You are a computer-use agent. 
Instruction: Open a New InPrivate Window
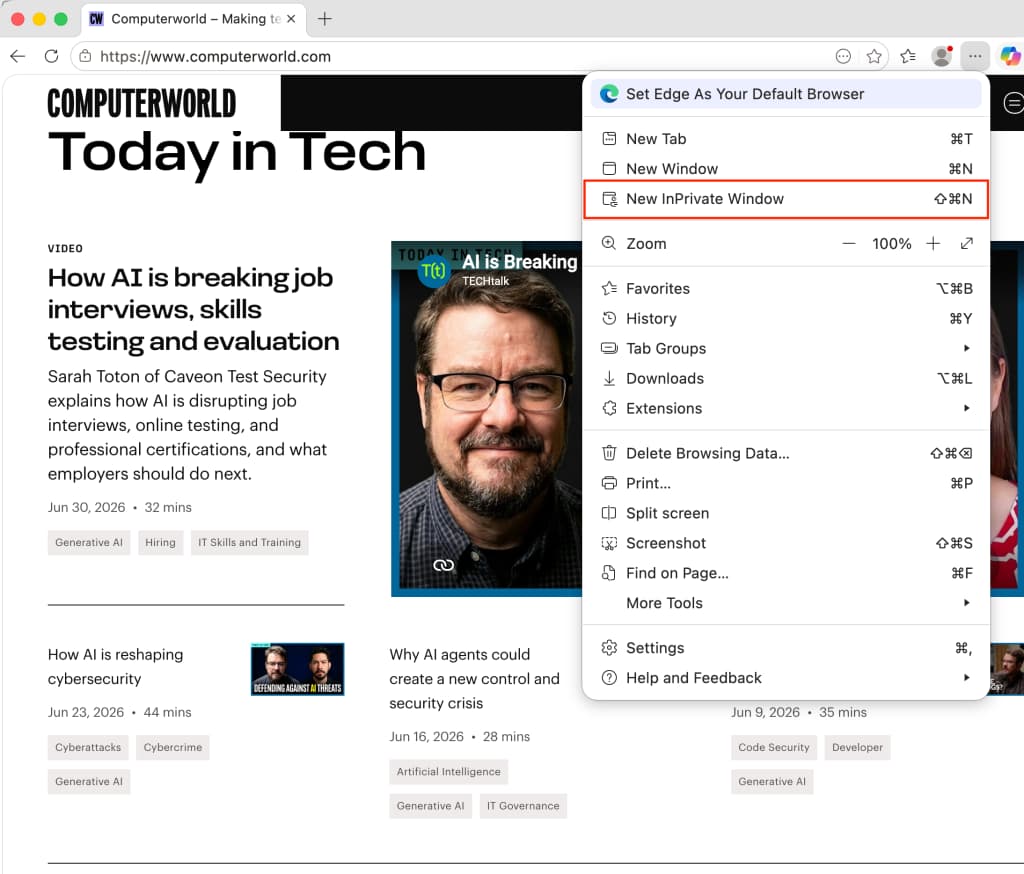click(786, 199)
